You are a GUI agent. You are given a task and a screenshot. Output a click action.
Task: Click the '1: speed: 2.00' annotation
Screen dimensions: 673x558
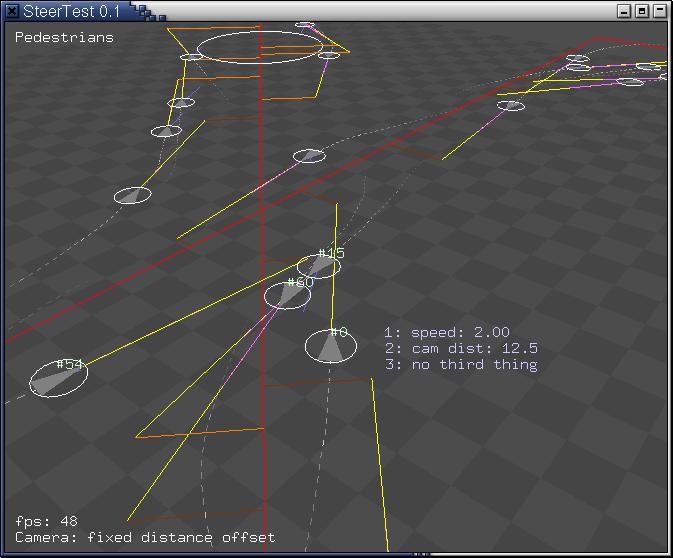point(447,332)
